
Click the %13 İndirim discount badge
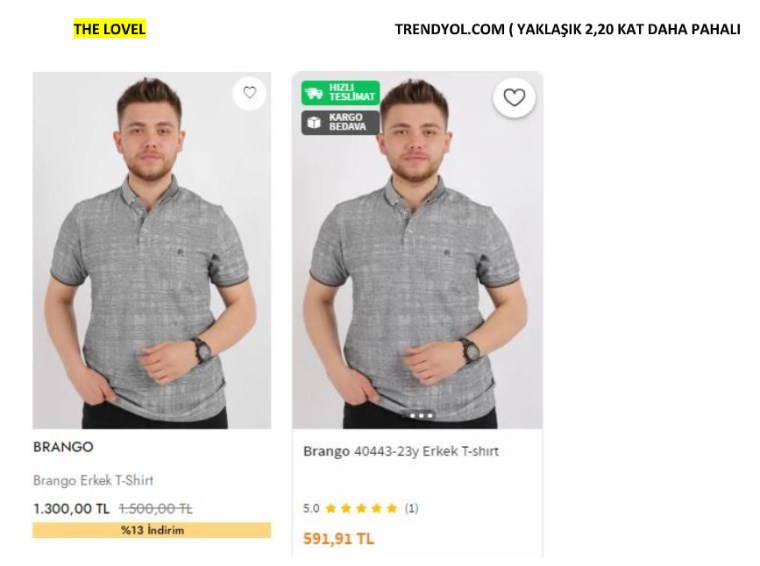coord(151,530)
